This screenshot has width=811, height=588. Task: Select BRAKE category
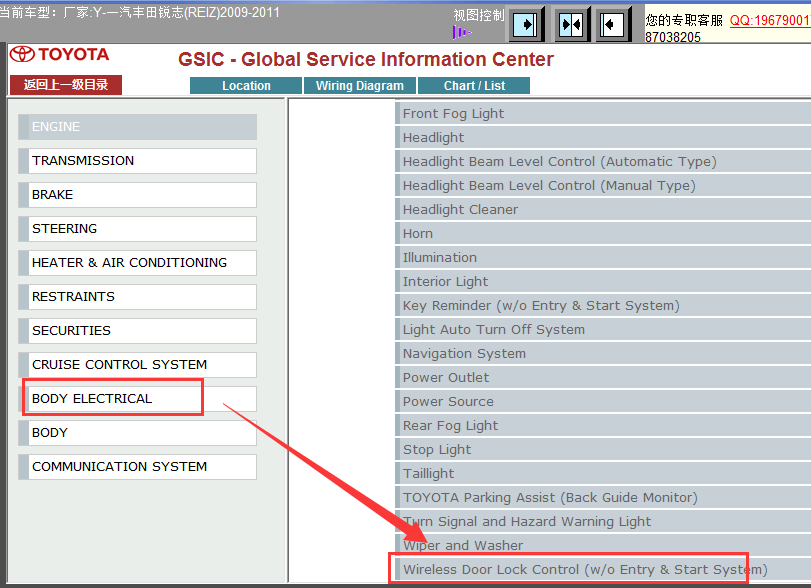click(138, 195)
